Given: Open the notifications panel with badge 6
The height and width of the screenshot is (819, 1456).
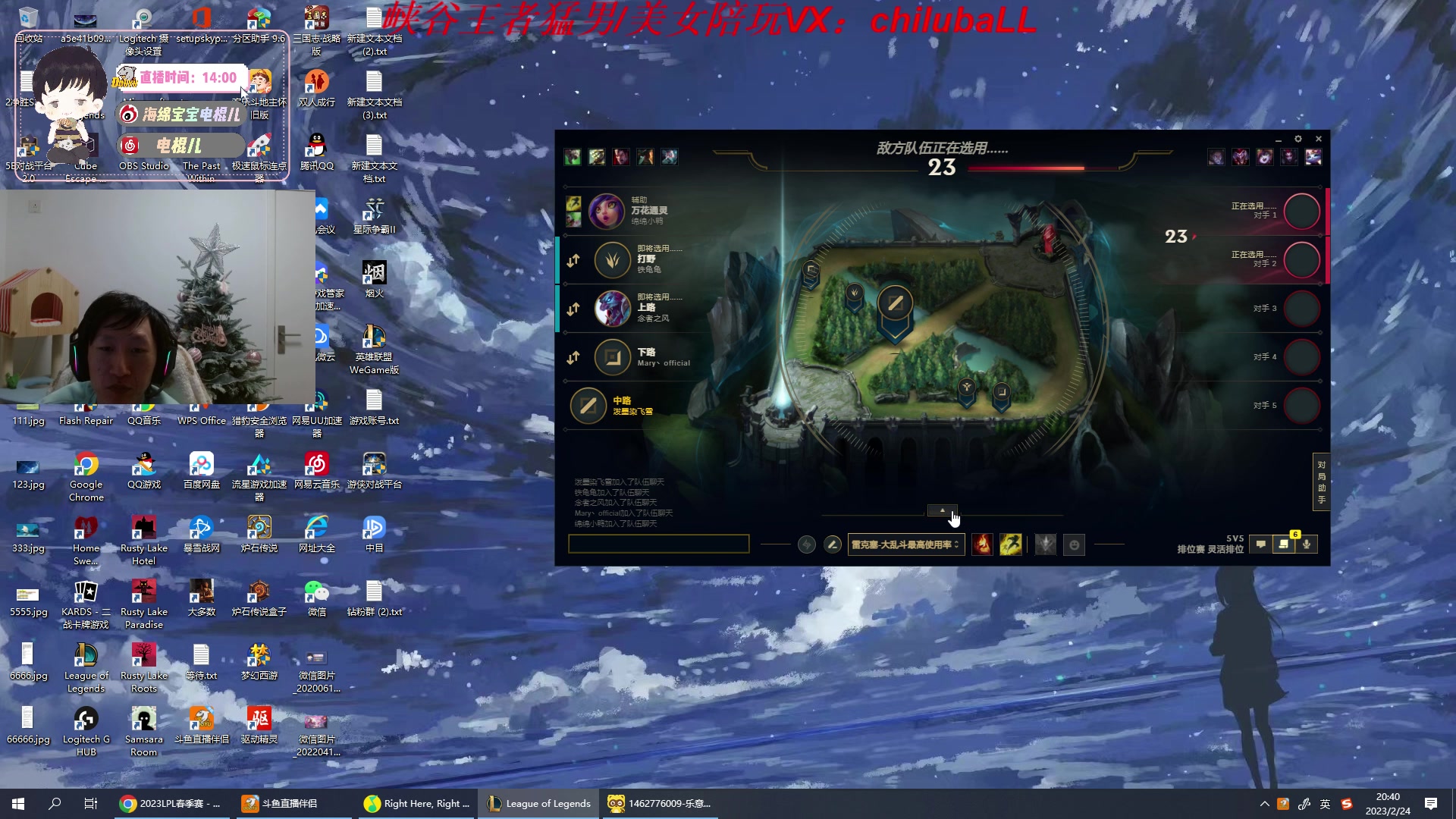Looking at the screenshot, I should pyautogui.click(x=1284, y=544).
